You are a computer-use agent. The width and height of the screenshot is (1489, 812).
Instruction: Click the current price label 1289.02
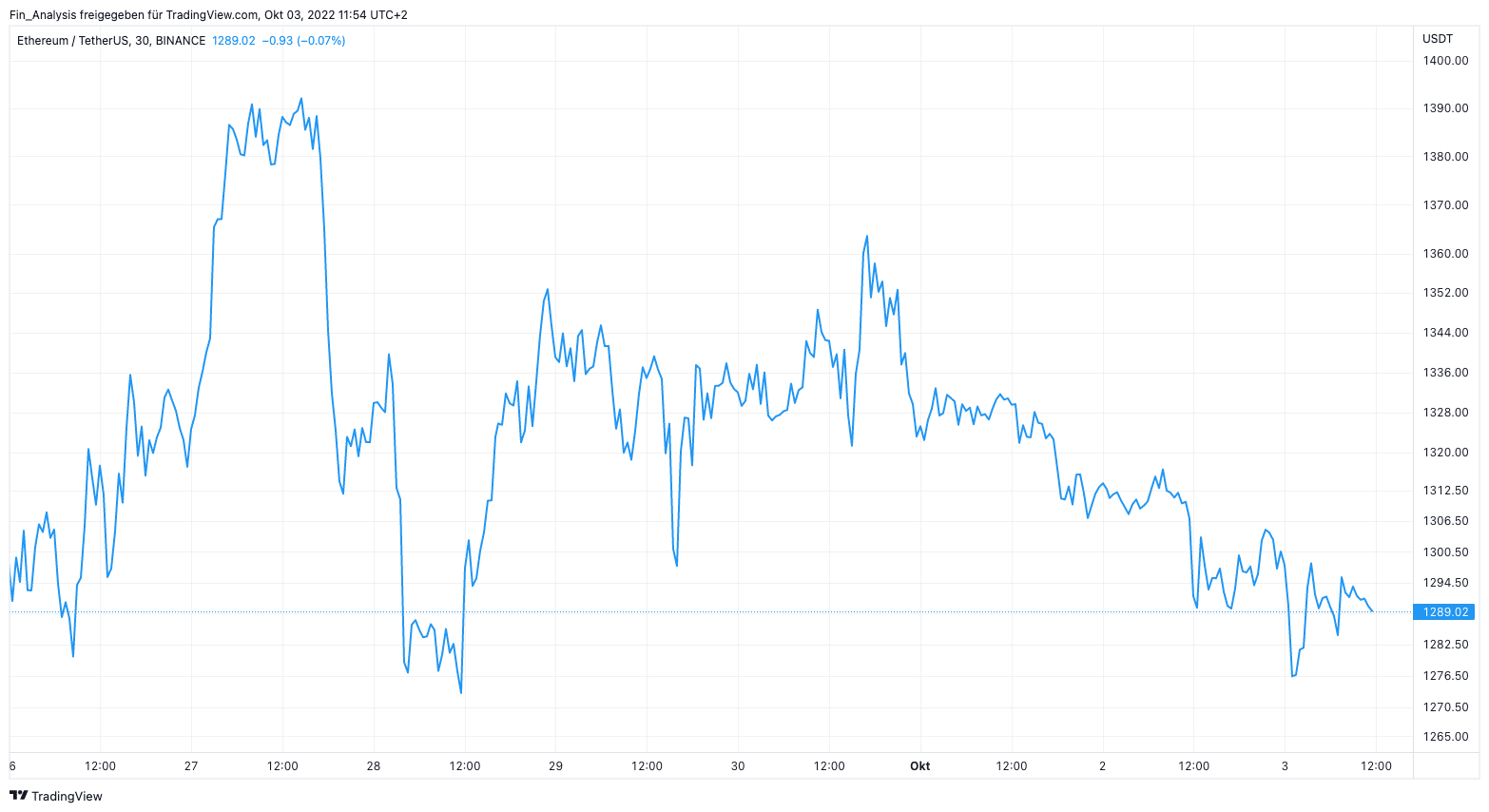pos(1445,612)
